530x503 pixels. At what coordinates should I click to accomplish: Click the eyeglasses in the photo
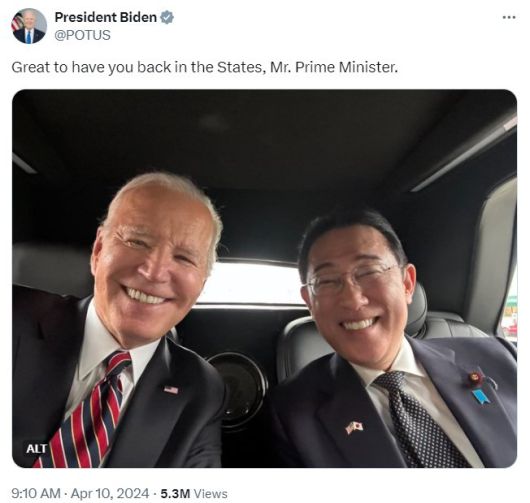coord(352,278)
